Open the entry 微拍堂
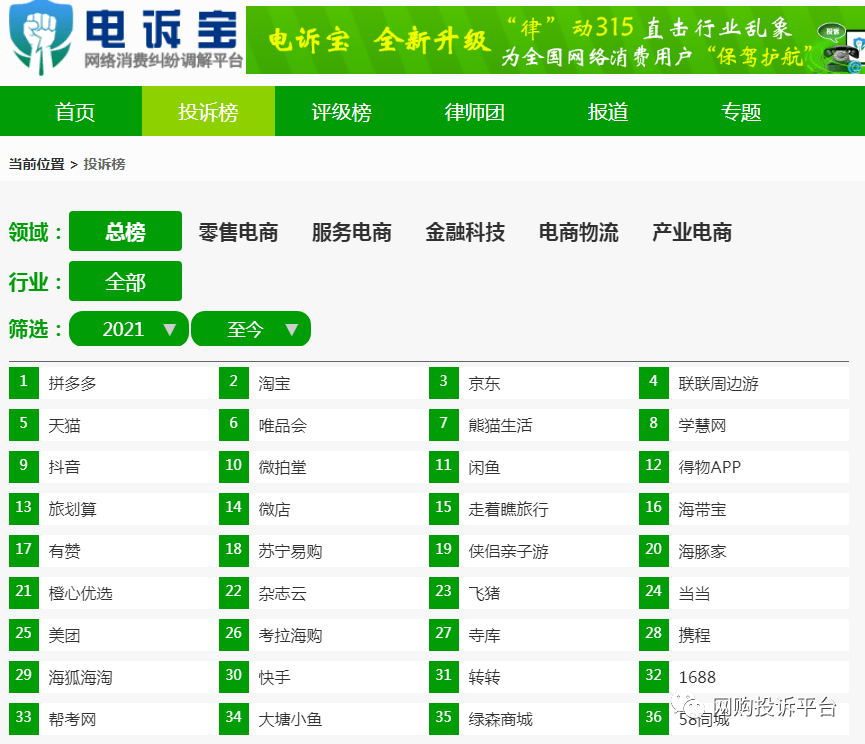This screenshot has height=744, width=865. point(282,467)
